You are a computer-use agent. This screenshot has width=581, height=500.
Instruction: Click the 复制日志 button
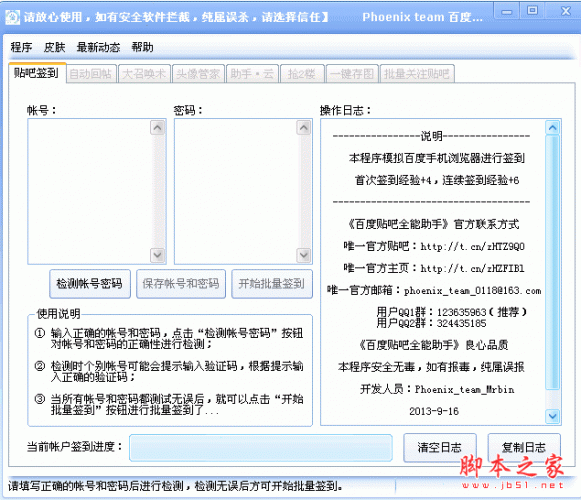pos(524,447)
